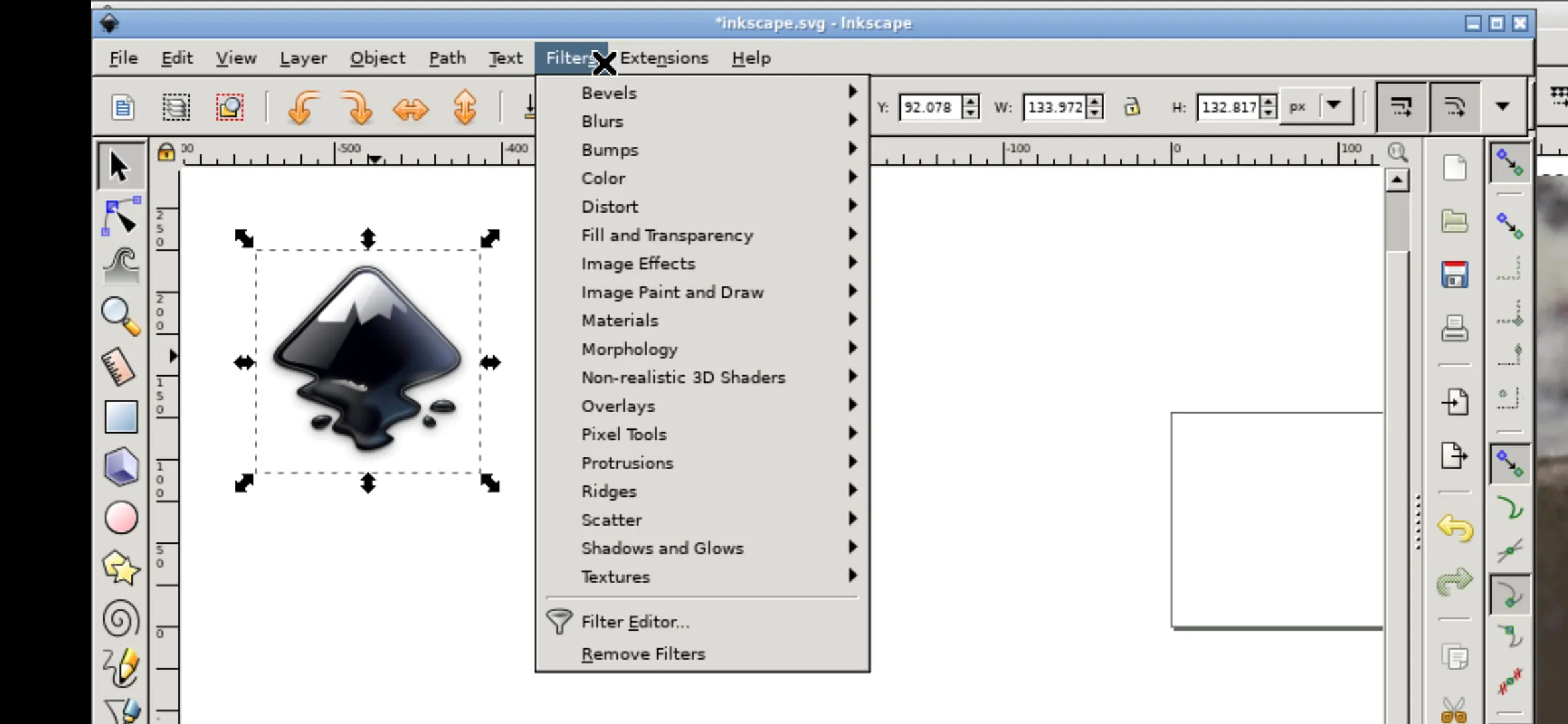Pick the Rectangle drawing tool
The height and width of the screenshot is (724, 1568).
click(x=121, y=416)
